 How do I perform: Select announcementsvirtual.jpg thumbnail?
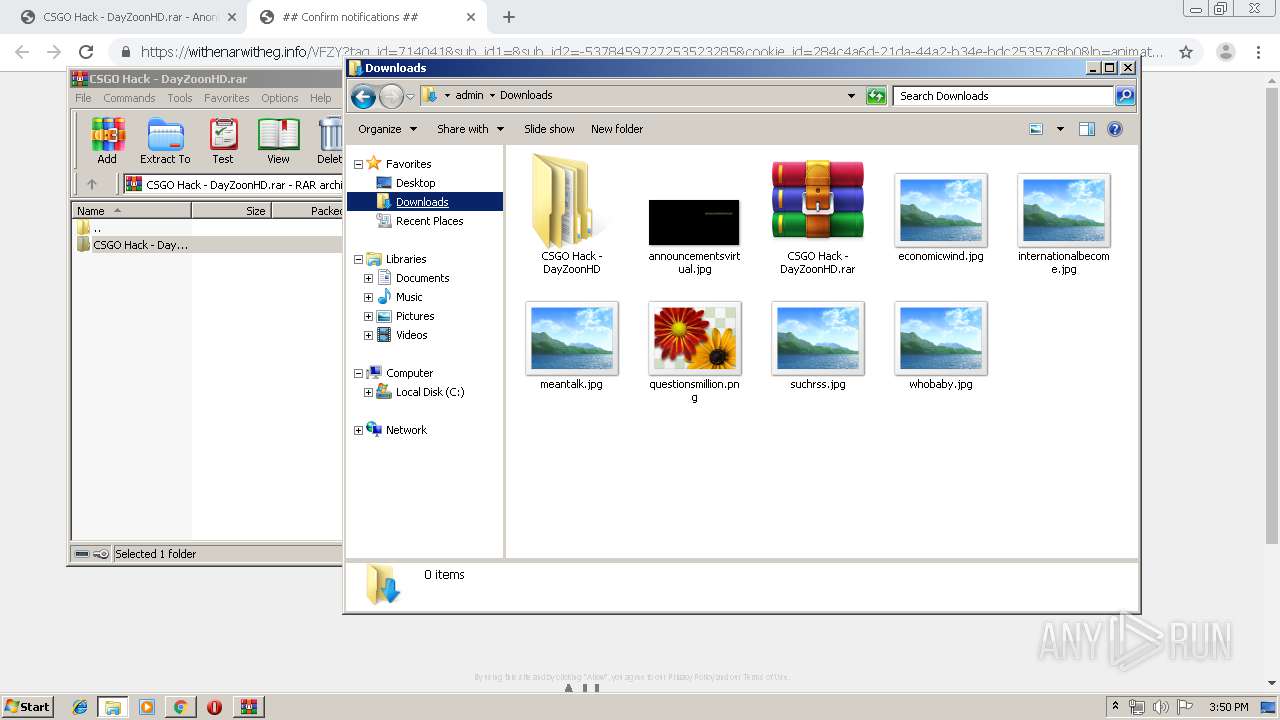[694, 222]
